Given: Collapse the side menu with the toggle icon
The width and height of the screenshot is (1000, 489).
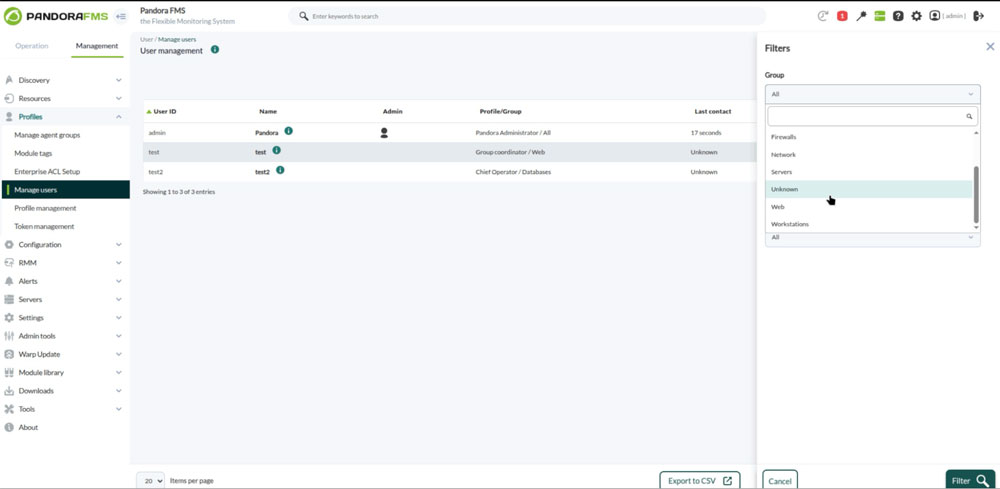Looking at the screenshot, I should (121, 16).
